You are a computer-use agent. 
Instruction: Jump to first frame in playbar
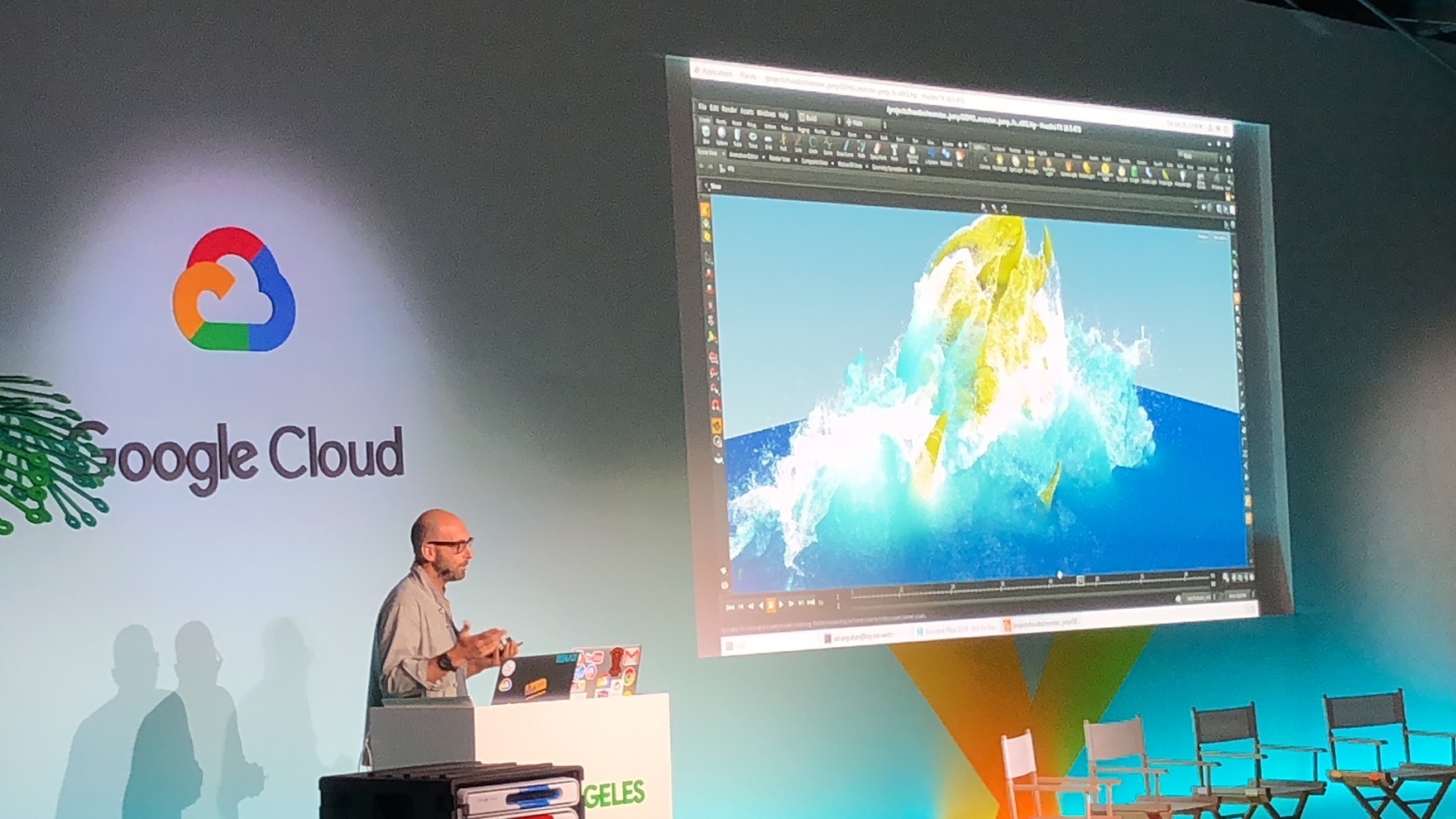point(730,607)
